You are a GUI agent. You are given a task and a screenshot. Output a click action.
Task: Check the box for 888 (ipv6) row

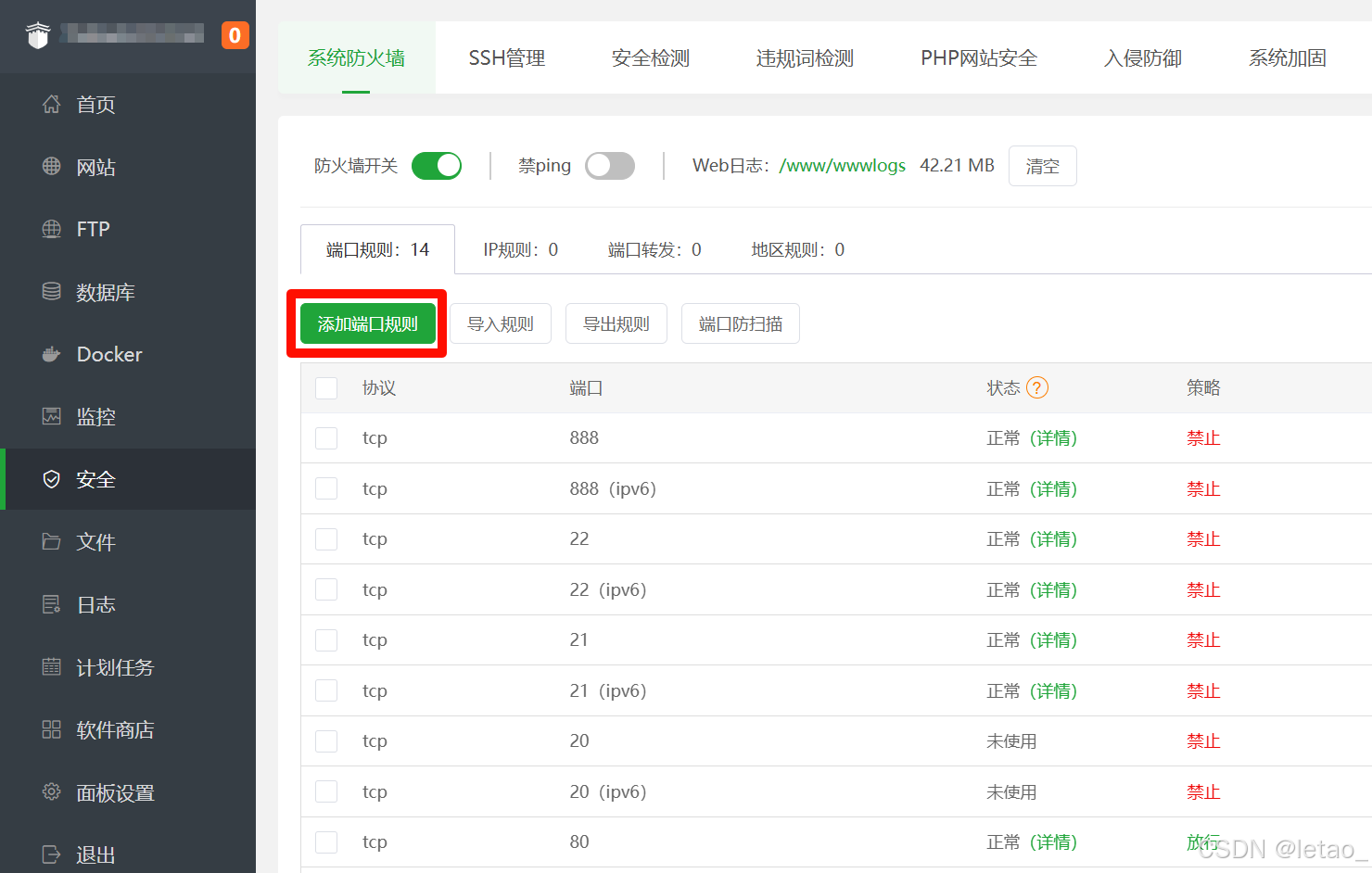click(x=326, y=488)
